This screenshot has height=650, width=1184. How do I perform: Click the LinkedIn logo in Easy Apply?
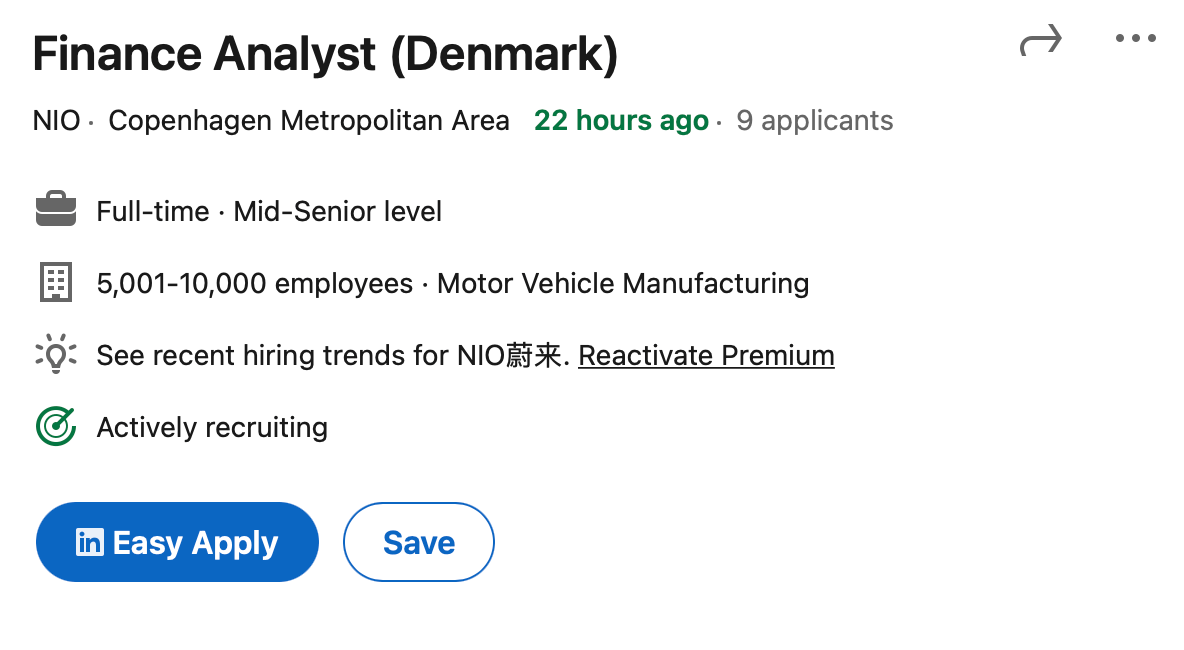click(90, 542)
